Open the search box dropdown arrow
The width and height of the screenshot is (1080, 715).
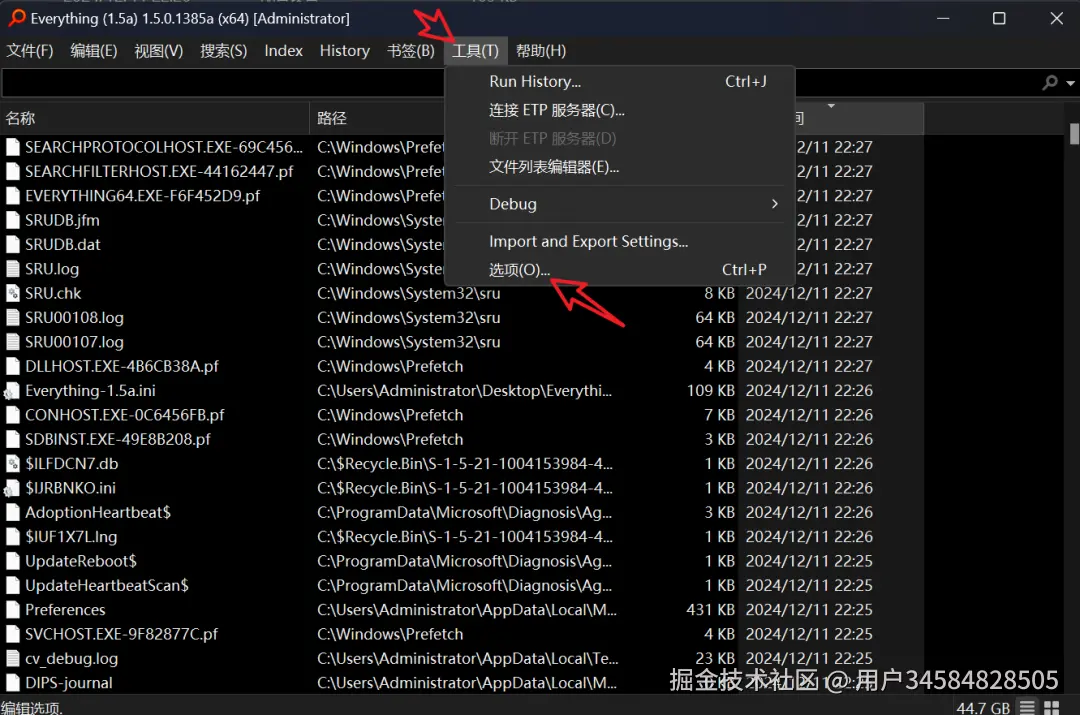[x=1070, y=83]
